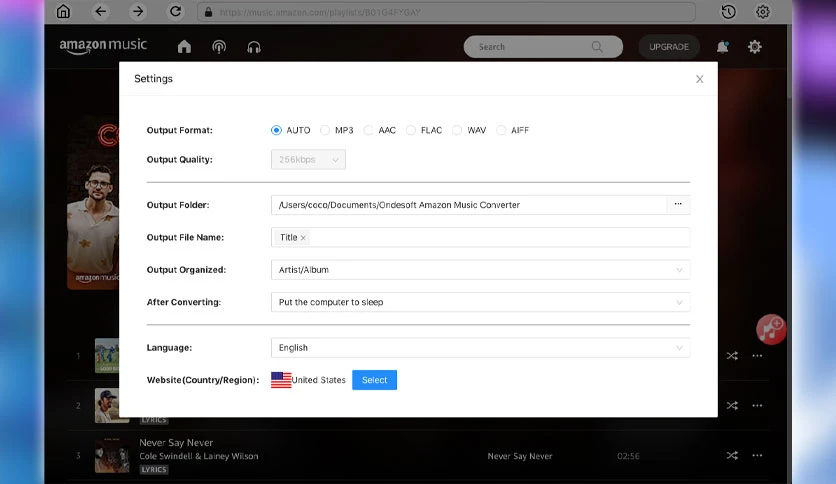Click the red add-to-convert music button
This screenshot has width=836, height=484.
(770, 330)
